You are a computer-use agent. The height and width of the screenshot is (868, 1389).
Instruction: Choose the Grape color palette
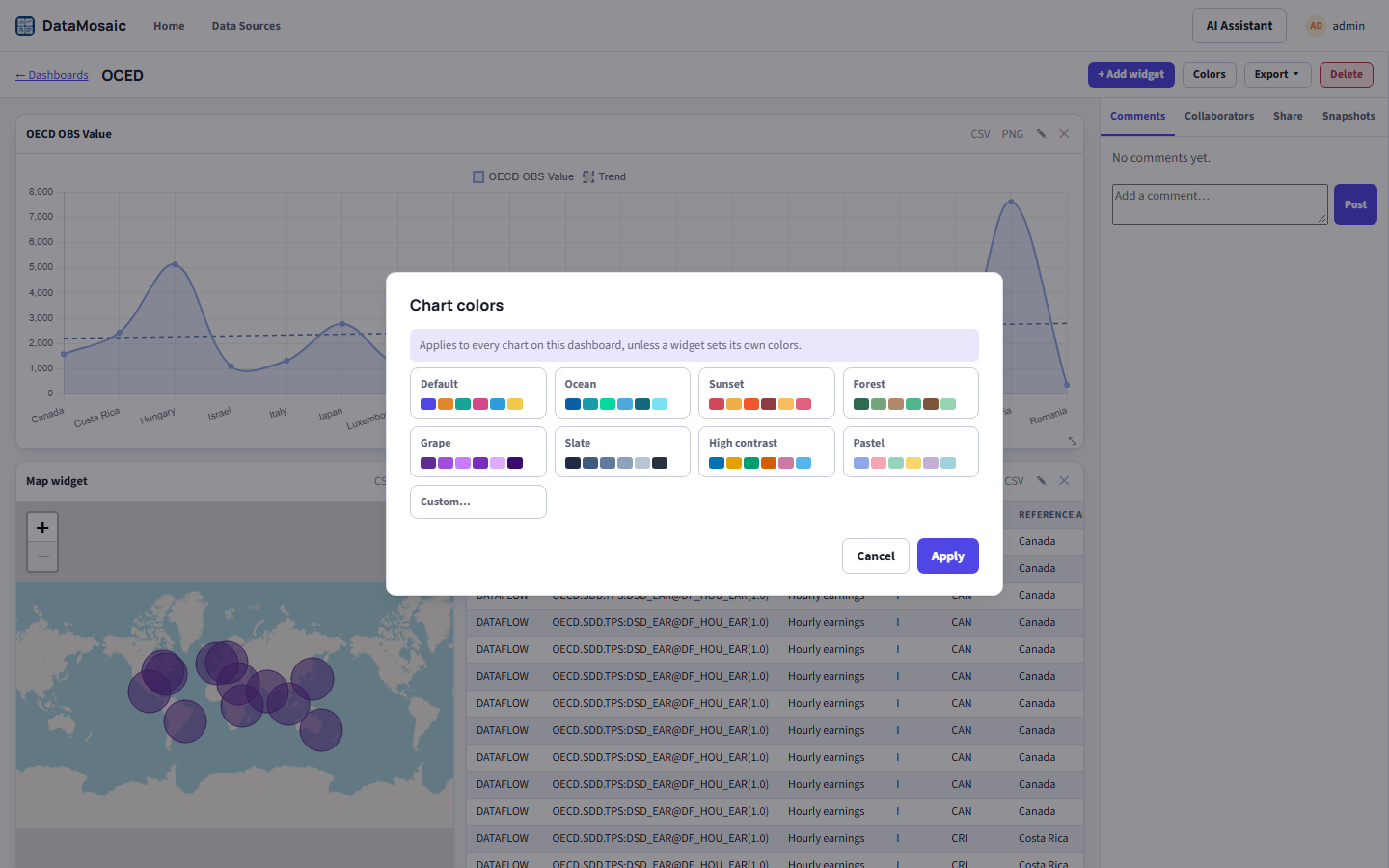478,452
